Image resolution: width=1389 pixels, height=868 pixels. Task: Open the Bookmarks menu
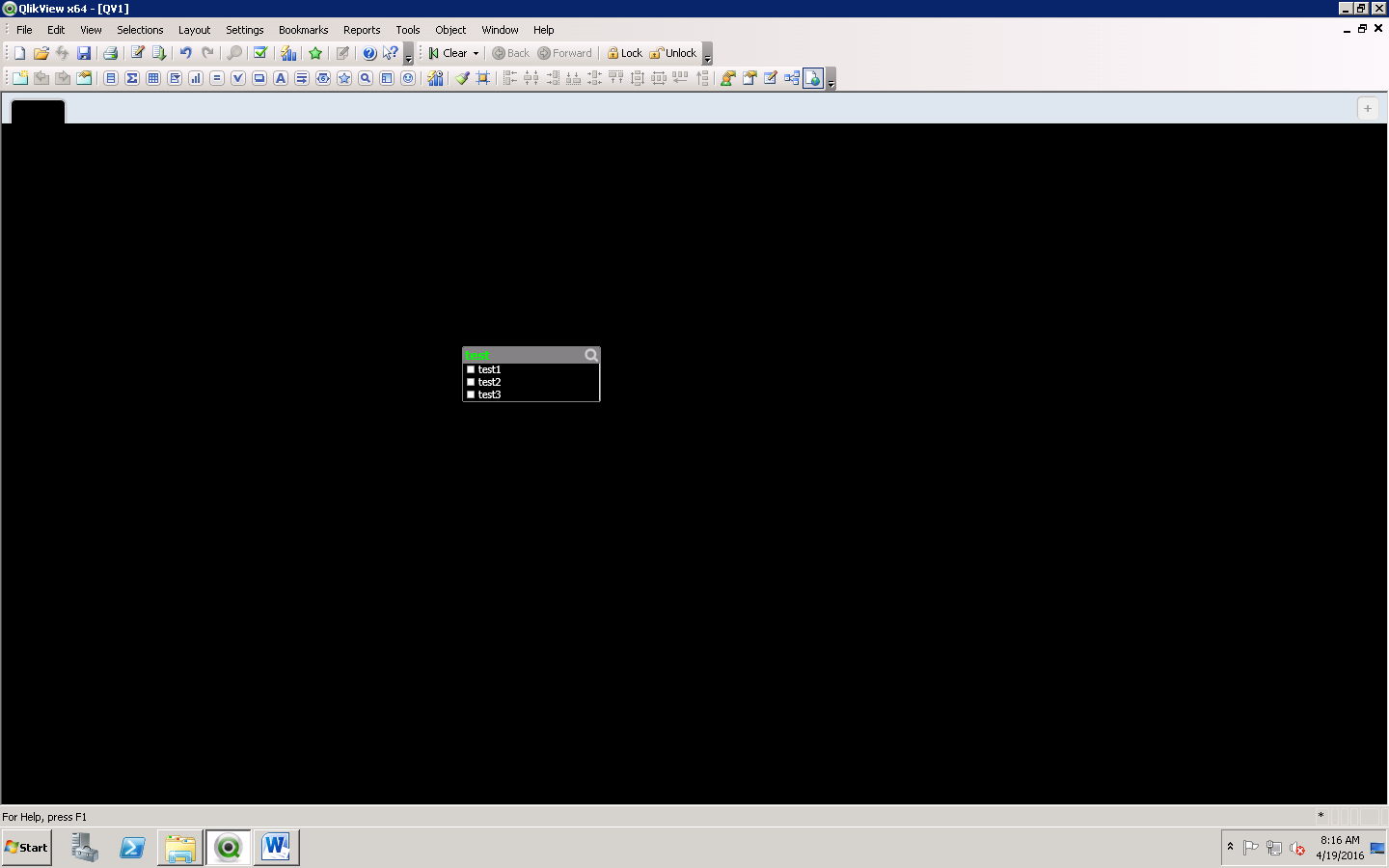point(303,30)
